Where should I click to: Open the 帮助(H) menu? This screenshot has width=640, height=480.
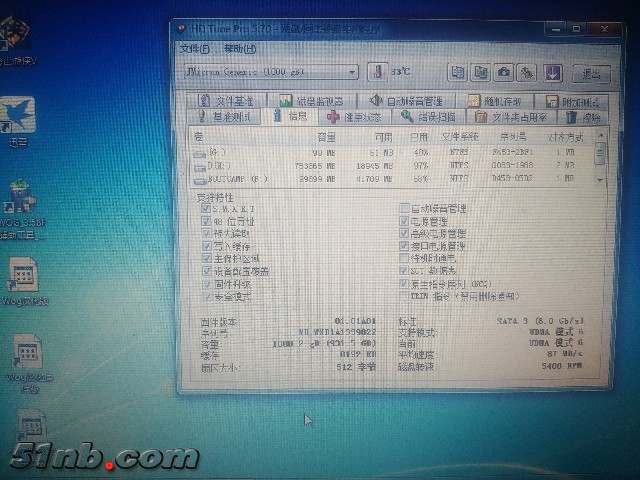click(x=240, y=49)
